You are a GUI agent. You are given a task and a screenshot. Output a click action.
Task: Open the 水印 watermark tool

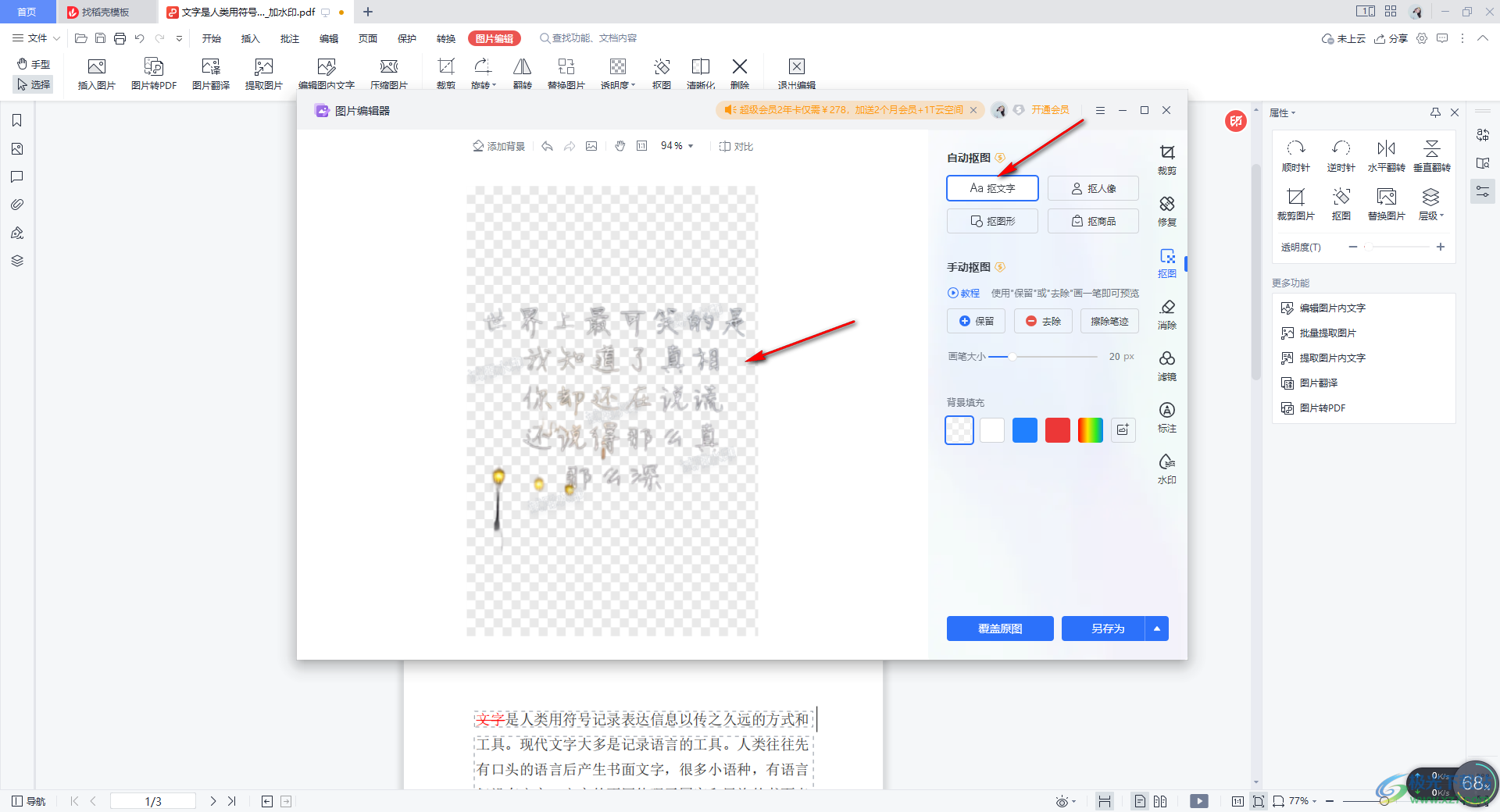pos(1166,468)
